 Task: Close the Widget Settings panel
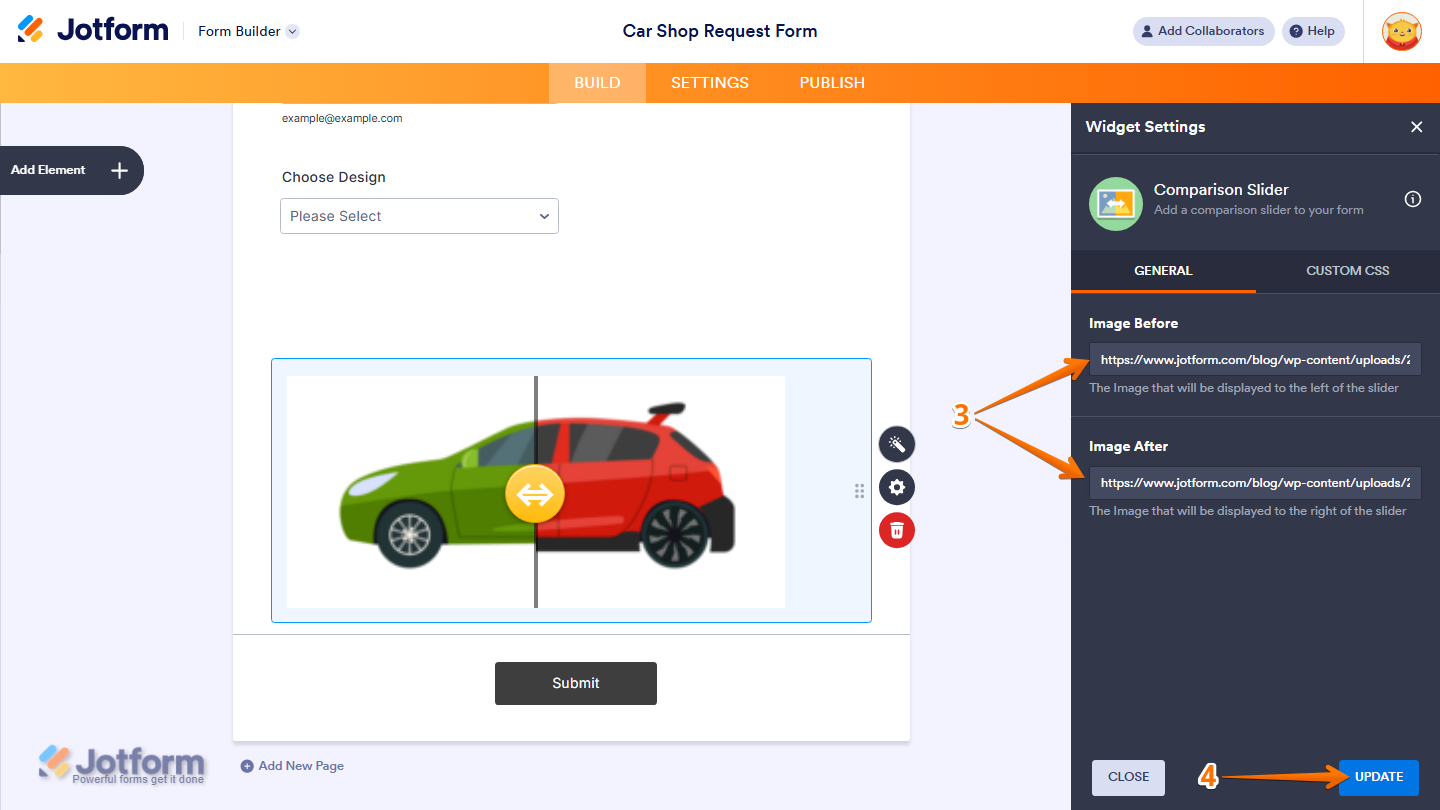pyautogui.click(x=1416, y=127)
